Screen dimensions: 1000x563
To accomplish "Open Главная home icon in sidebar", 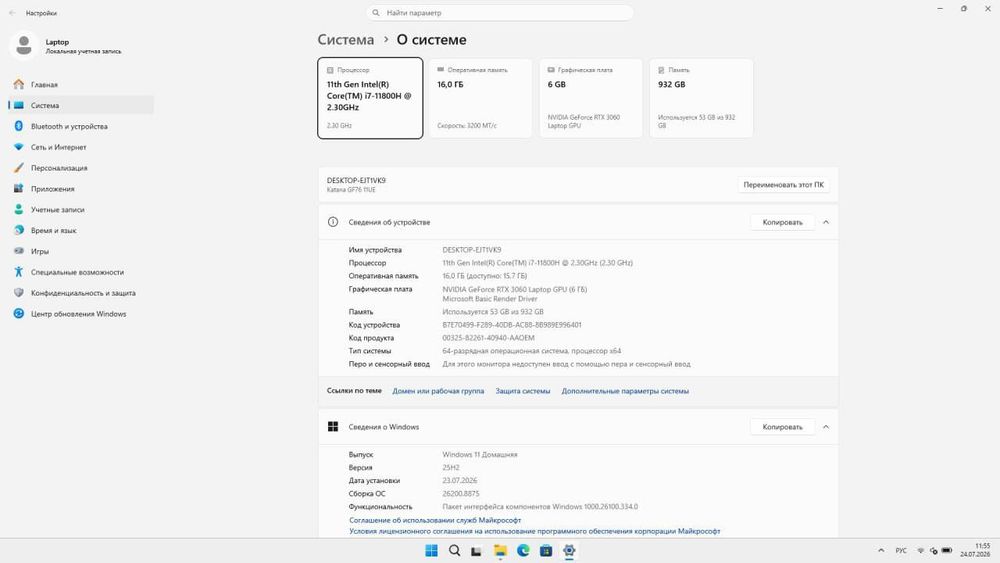I will [x=18, y=84].
